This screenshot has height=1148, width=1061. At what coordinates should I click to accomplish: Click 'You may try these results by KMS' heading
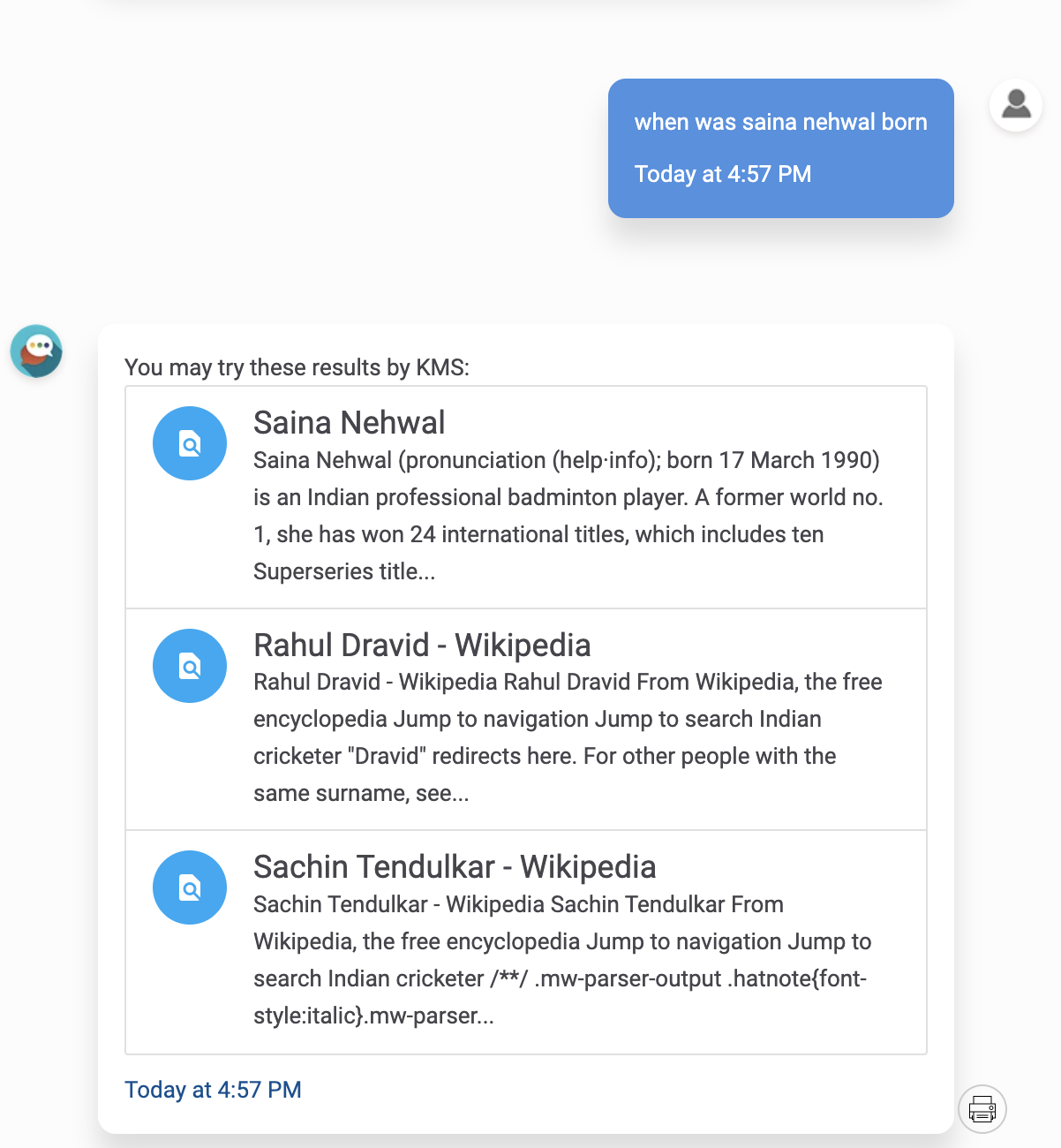tap(297, 367)
